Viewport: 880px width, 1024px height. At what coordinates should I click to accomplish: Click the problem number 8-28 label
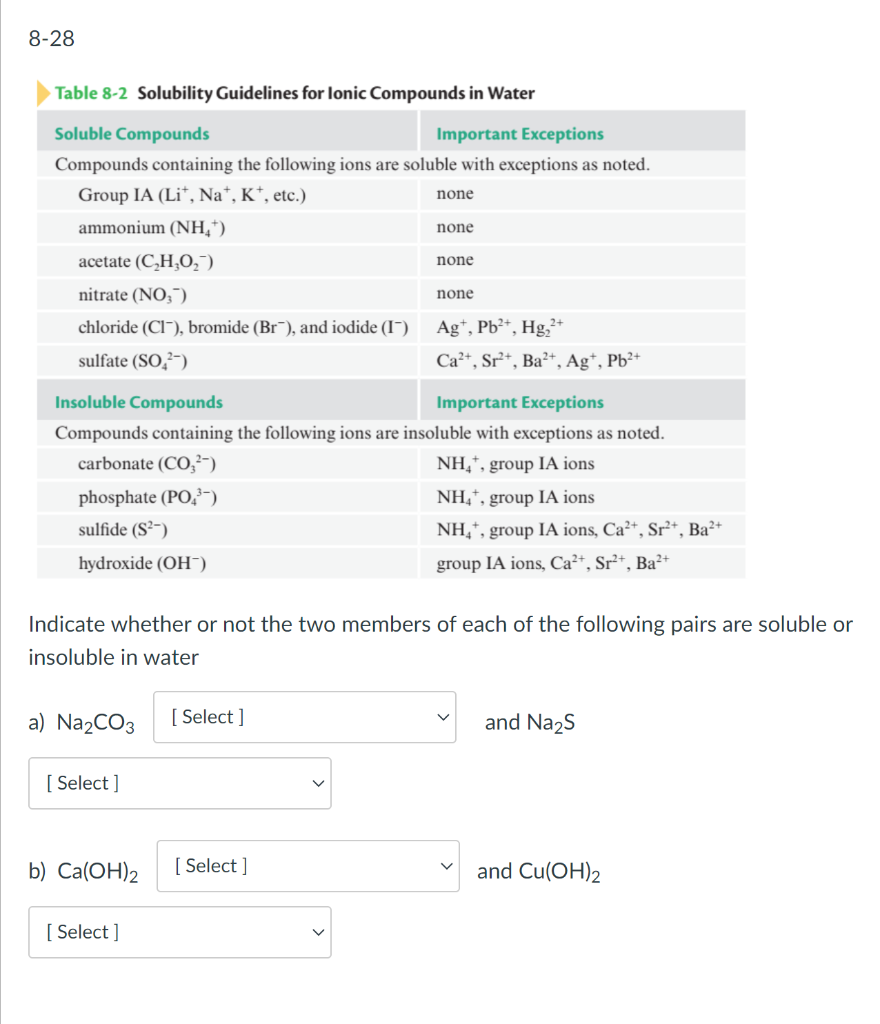(x=48, y=39)
